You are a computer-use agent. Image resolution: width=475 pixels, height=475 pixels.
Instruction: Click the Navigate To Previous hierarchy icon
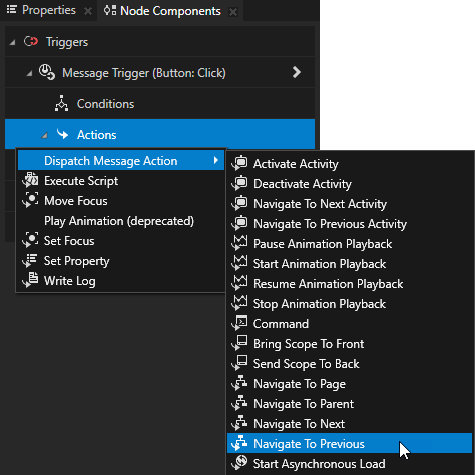(240, 443)
